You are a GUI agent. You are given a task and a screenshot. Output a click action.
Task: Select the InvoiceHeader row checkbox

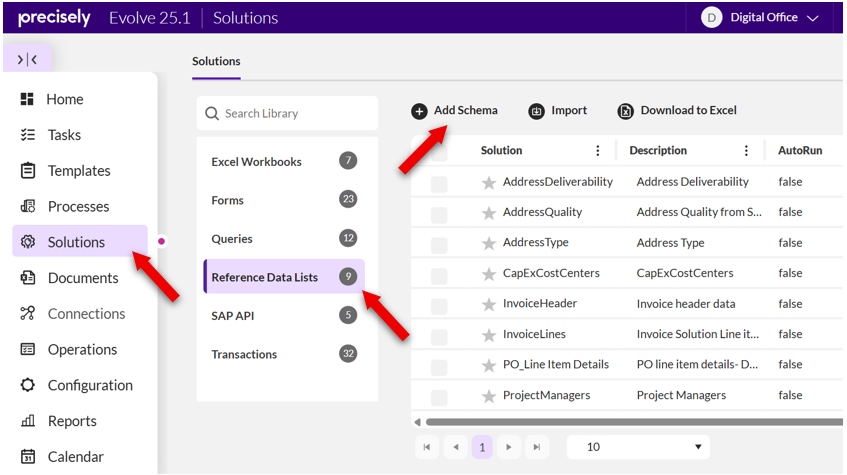tap(439, 304)
